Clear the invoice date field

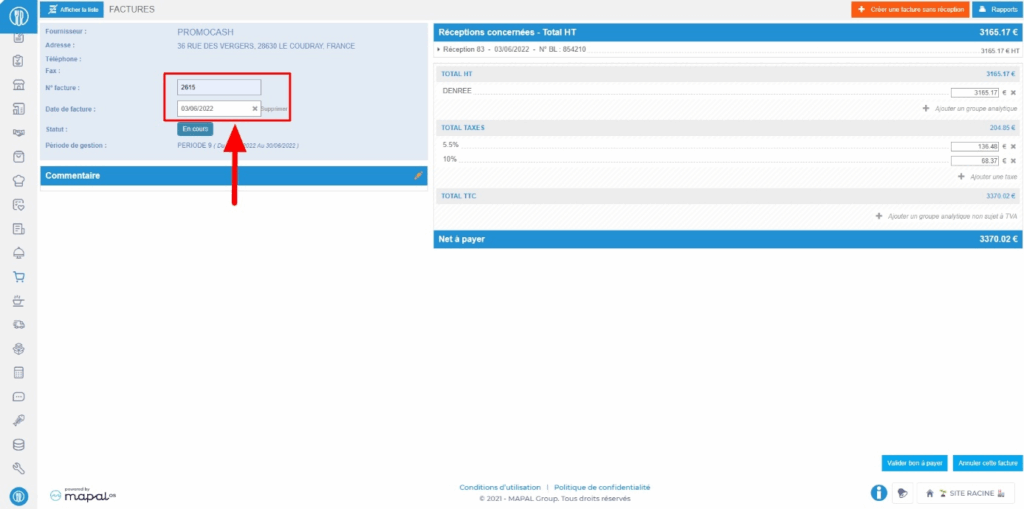[254, 108]
